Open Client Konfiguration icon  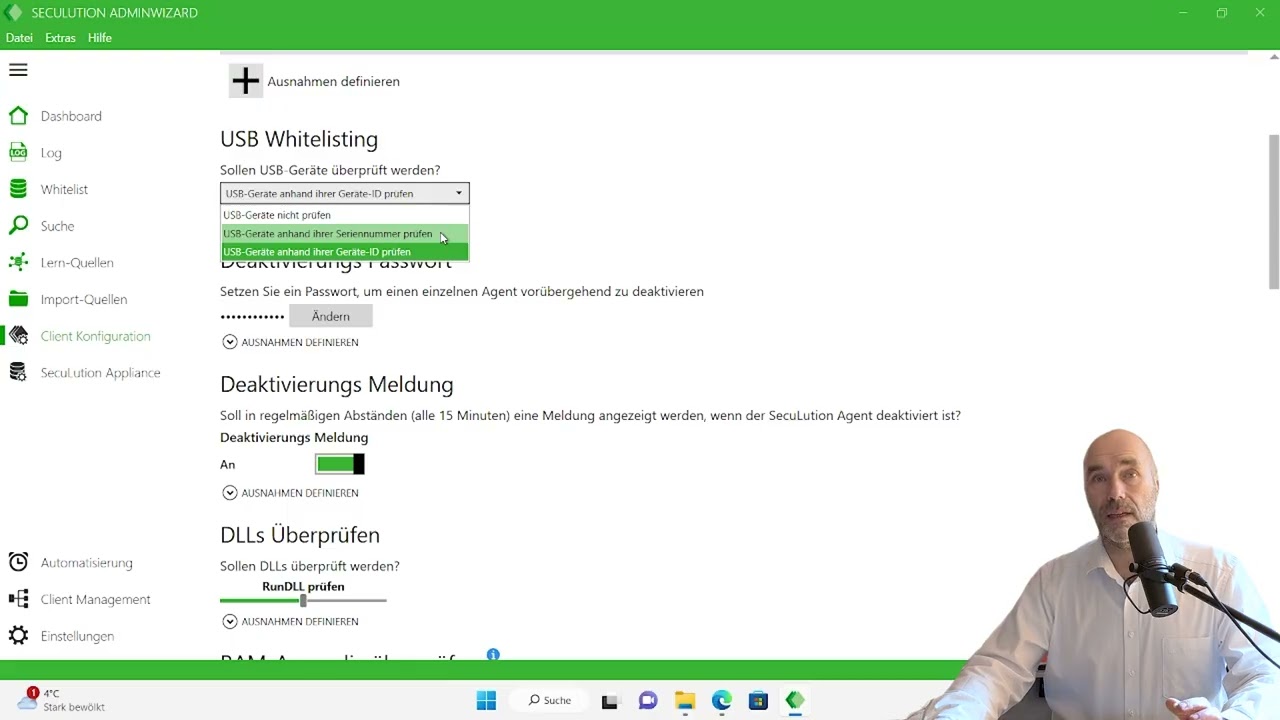[18, 336]
